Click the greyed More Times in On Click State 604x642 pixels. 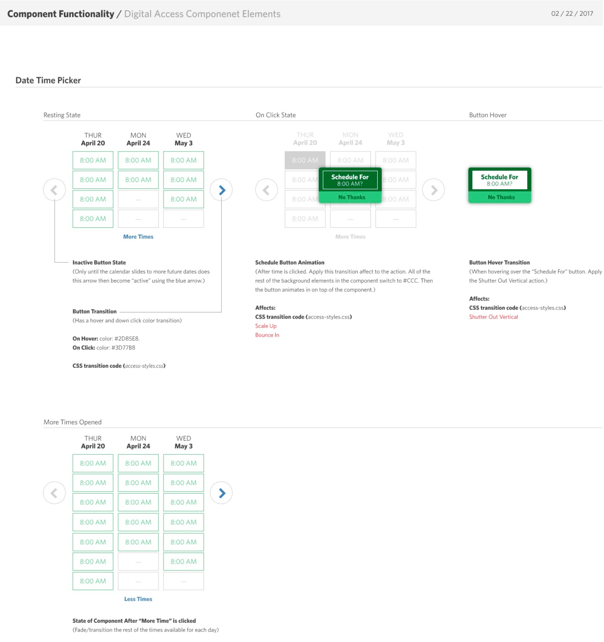350,237
